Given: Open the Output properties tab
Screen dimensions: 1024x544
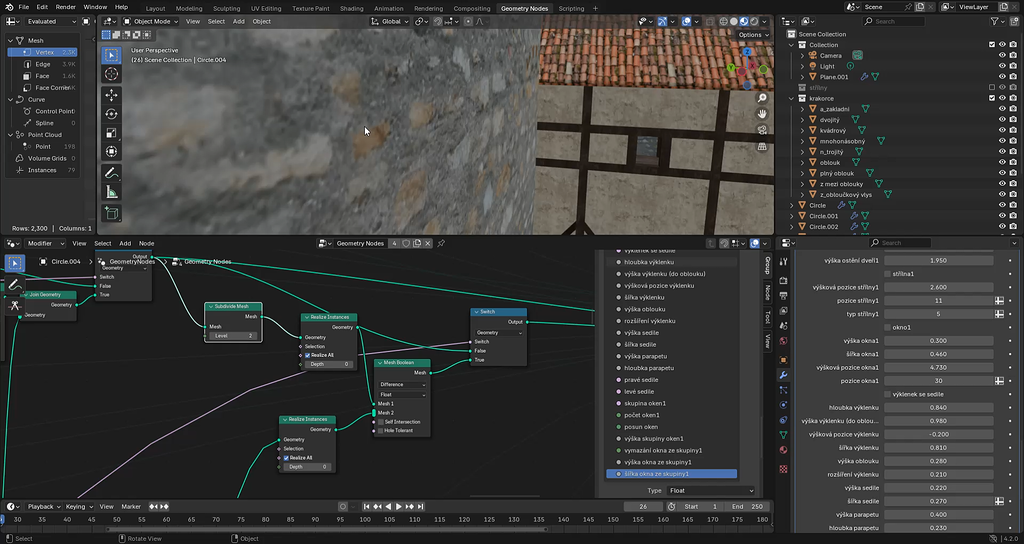Looking at the screenshot, I should [784, 295].
